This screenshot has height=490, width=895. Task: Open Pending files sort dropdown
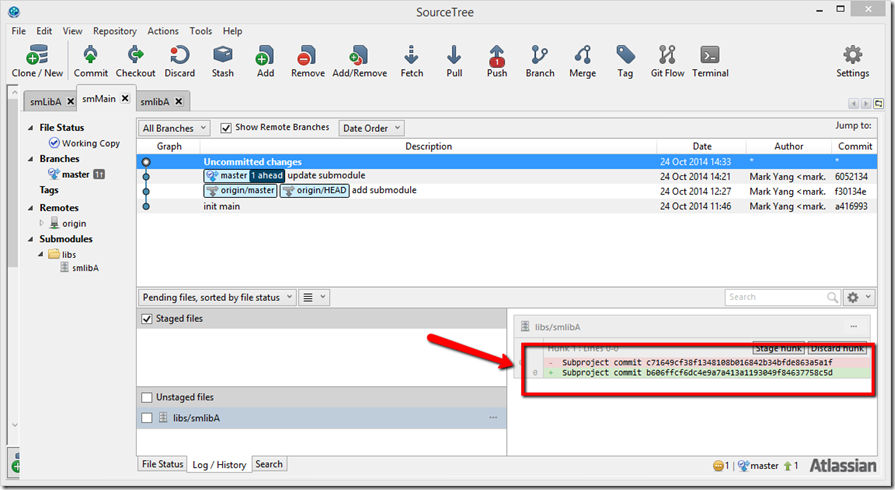(217, 297)
